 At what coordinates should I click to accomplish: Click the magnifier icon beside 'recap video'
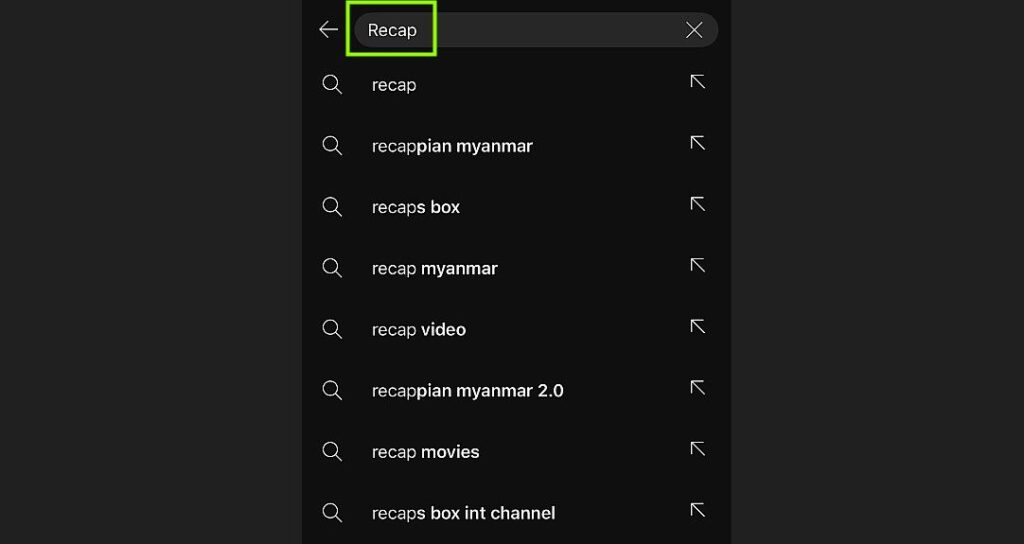tap(332, 329)
